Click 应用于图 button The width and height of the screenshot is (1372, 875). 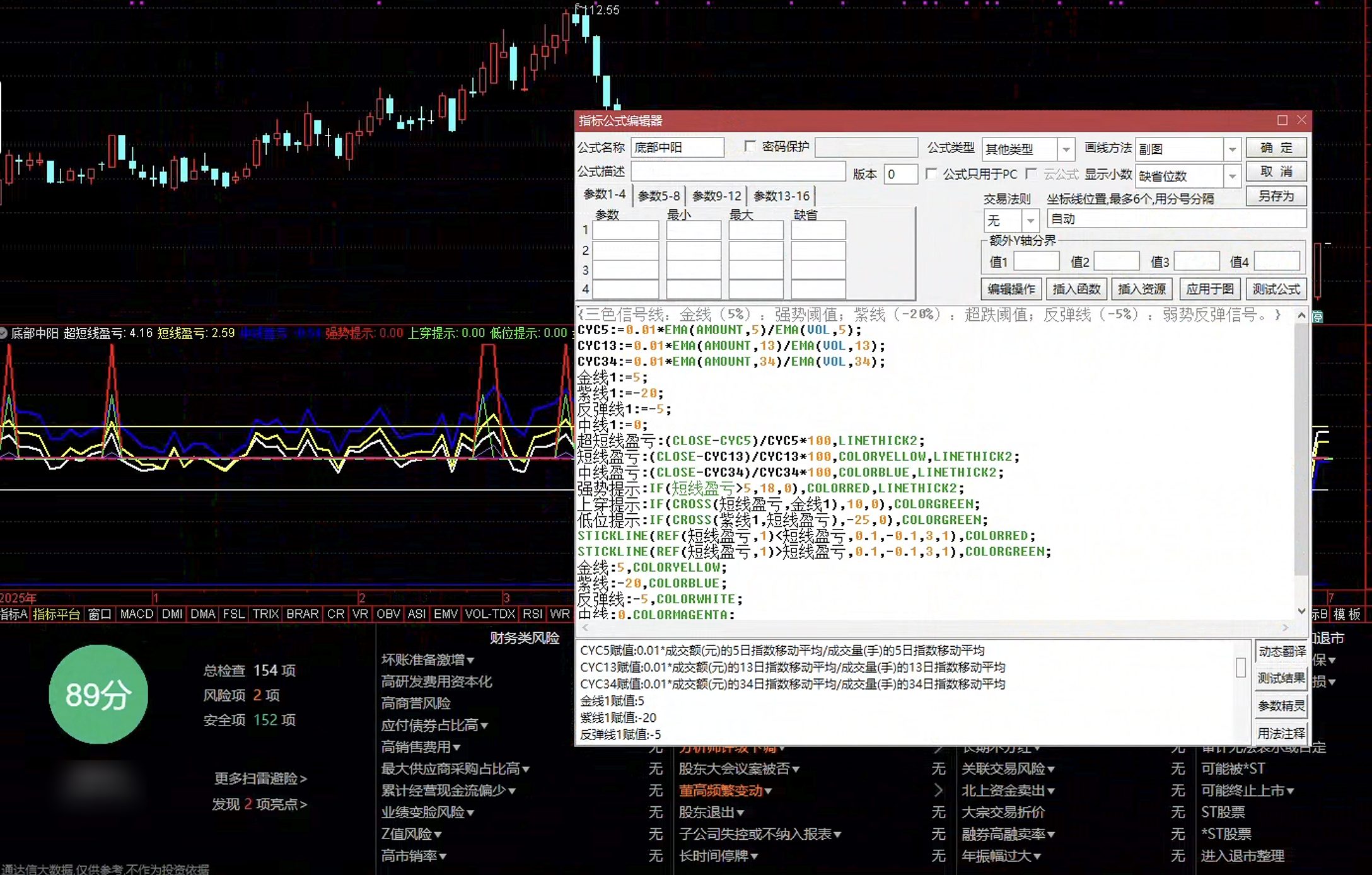pos(1209,289)
